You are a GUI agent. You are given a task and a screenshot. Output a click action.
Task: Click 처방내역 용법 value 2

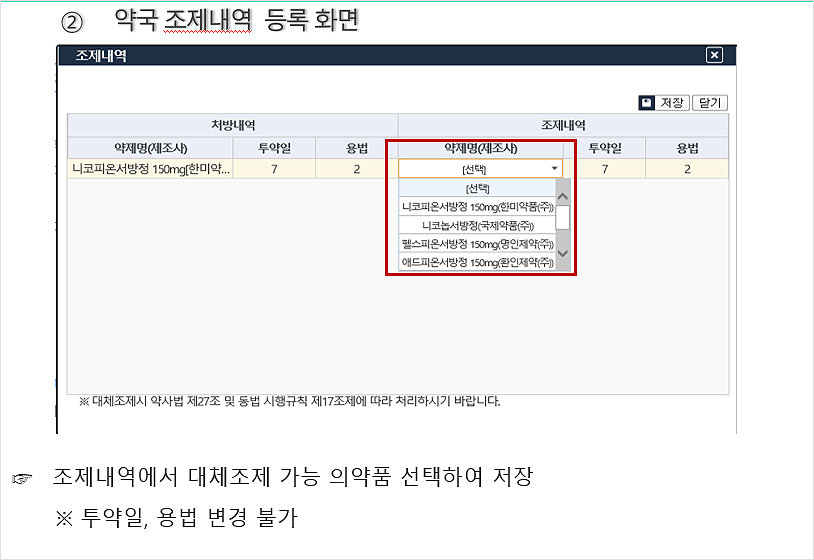pos(357,169)
